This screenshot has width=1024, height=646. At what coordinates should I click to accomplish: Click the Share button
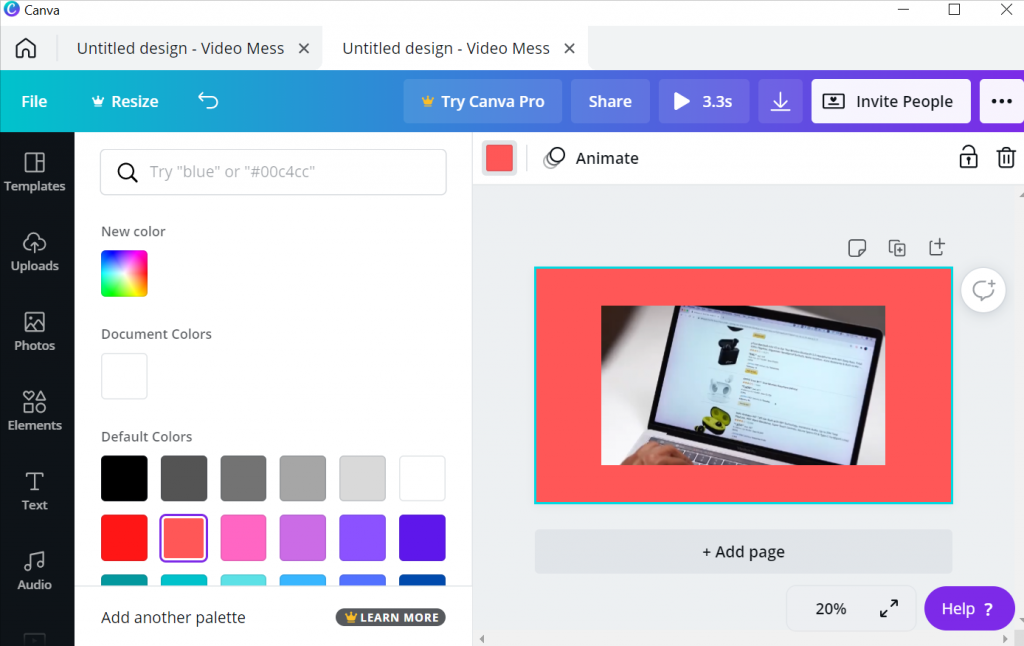coord(610,101)
